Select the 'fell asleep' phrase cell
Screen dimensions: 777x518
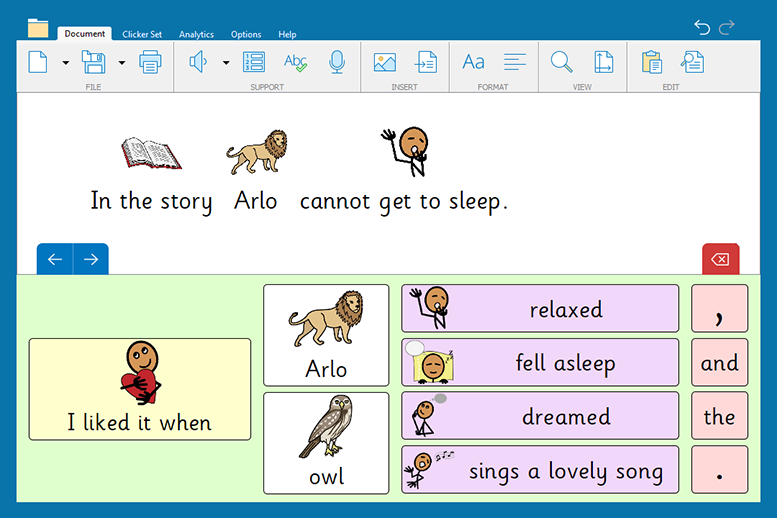(540, 362)
